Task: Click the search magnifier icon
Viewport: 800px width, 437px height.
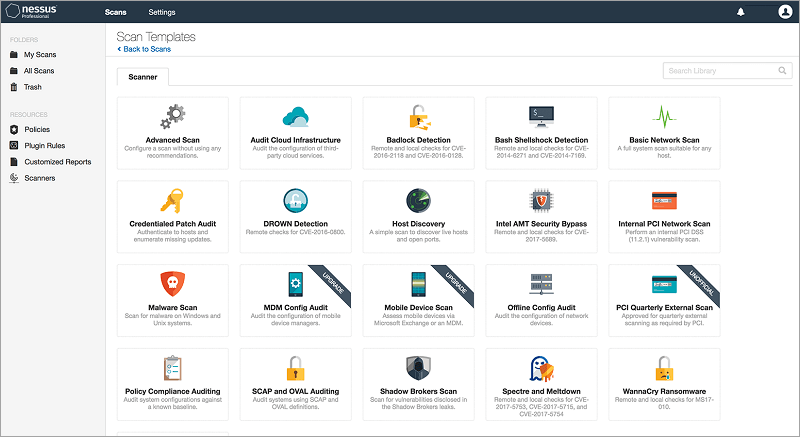Action: pos(782,70)
